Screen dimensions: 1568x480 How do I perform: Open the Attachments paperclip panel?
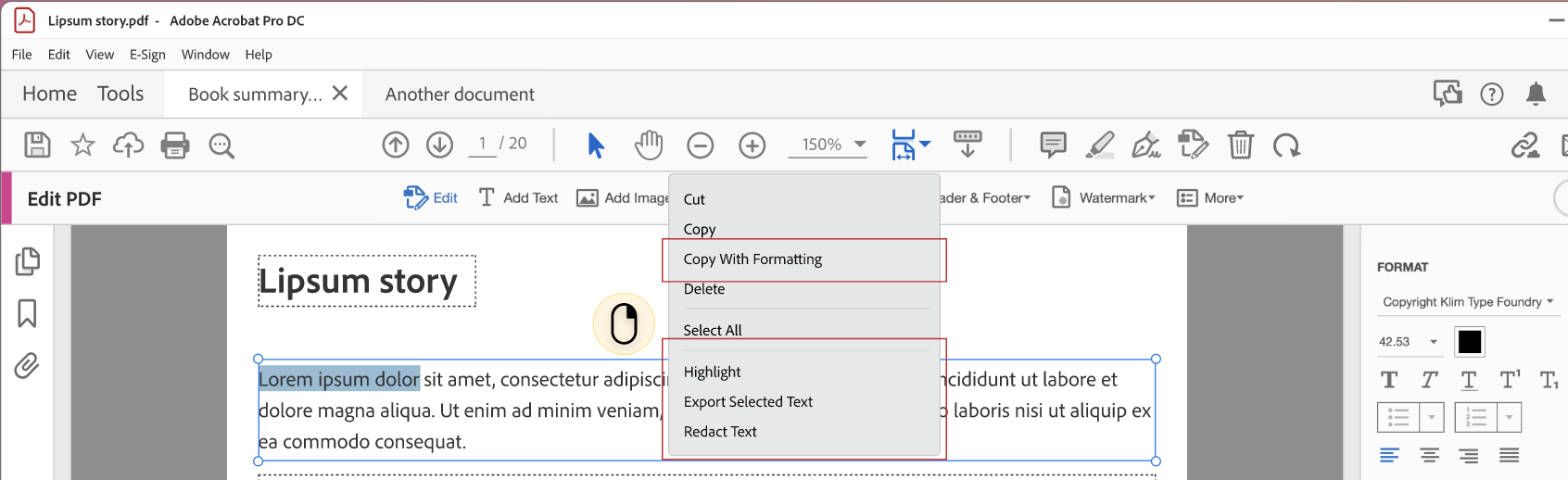click(27, 366)
